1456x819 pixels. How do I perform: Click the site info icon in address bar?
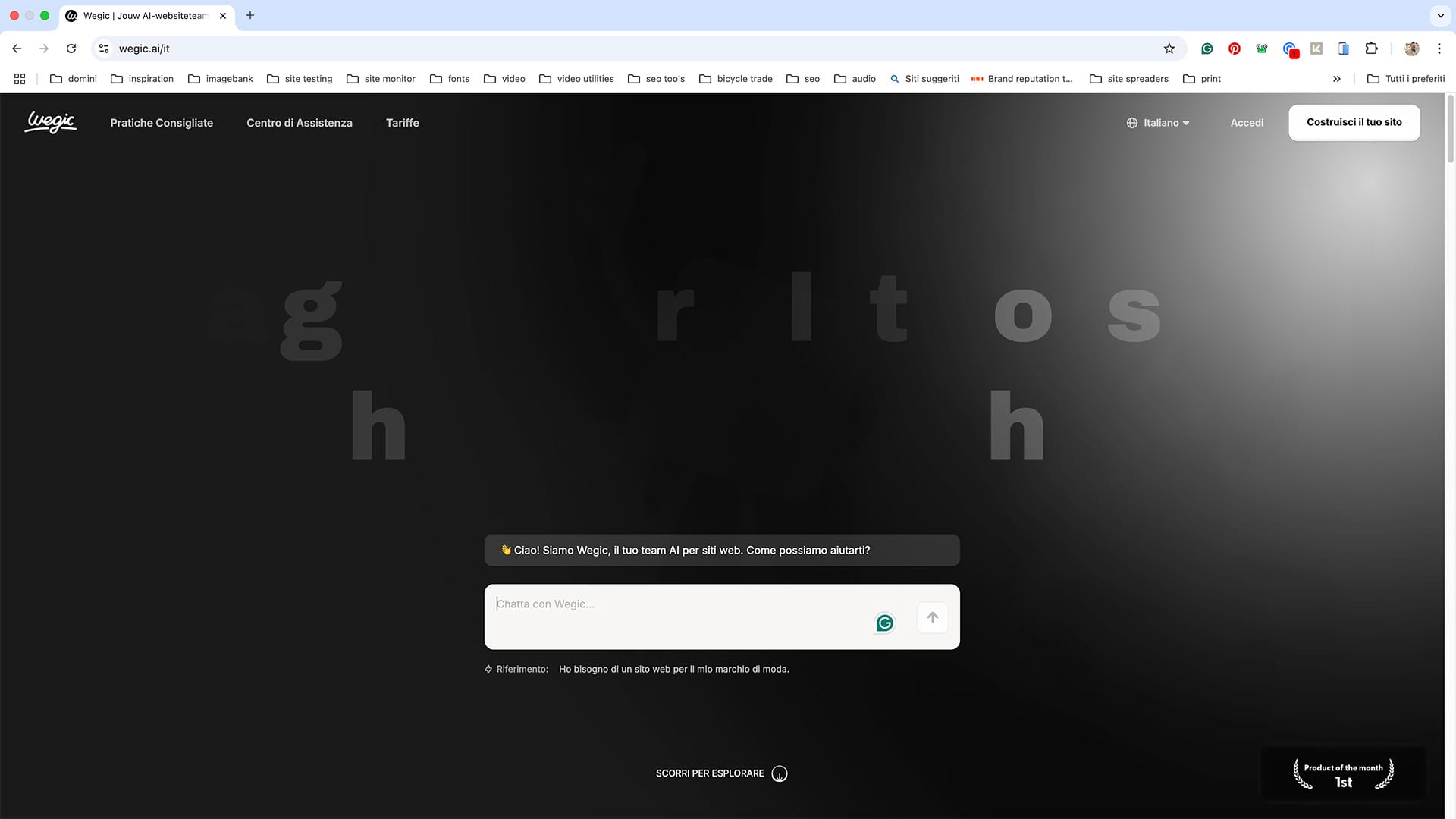pyautogui.click(x=104, y=49)
